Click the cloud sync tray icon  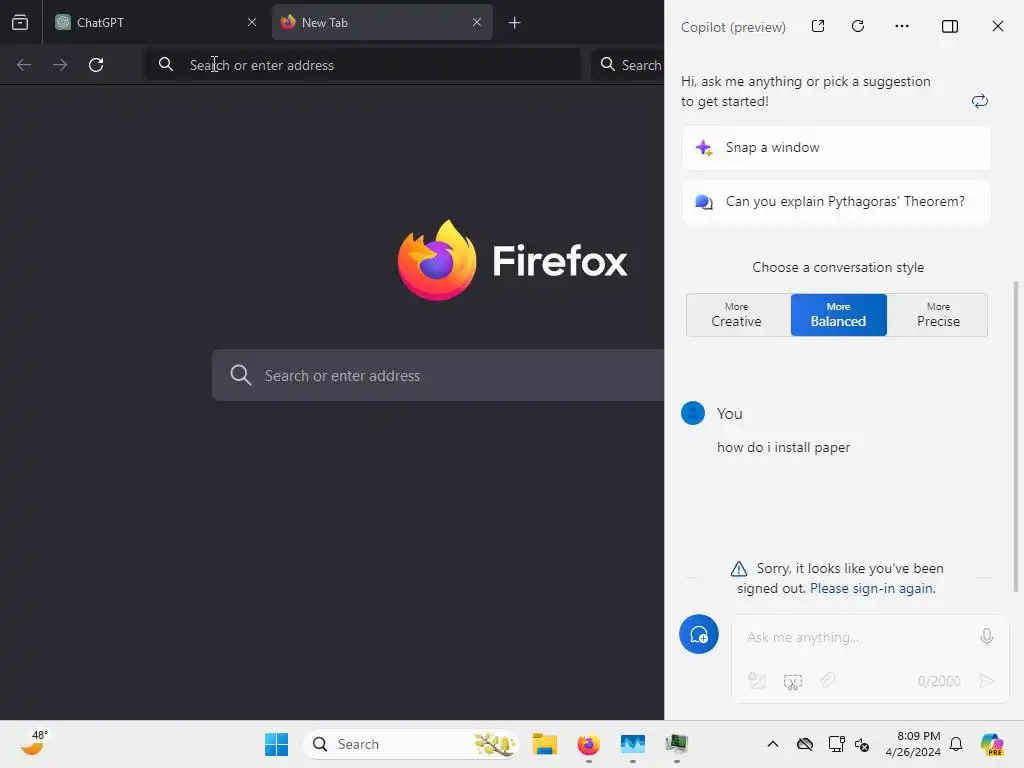point(805,744)
